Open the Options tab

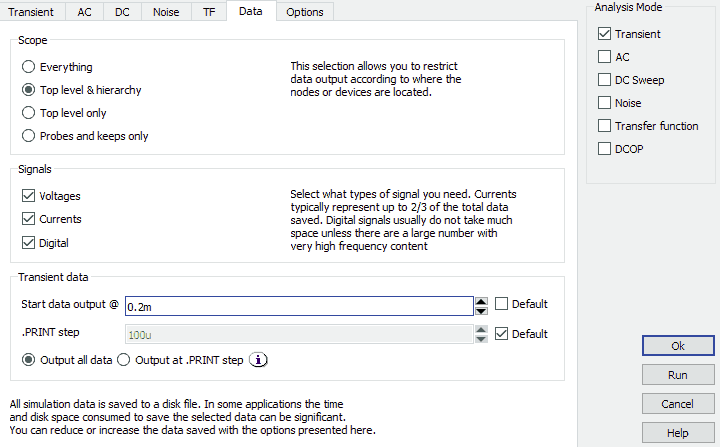[x=304, y=12]
